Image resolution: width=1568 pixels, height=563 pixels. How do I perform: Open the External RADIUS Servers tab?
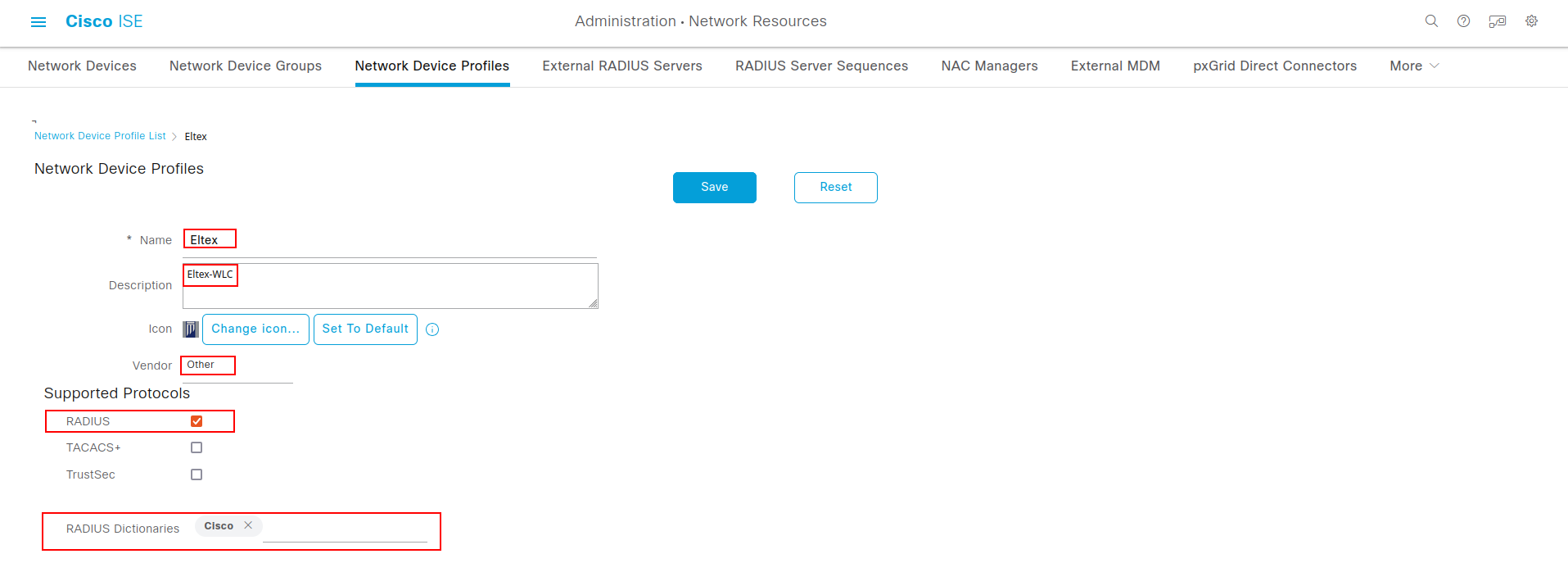[622, 66]
